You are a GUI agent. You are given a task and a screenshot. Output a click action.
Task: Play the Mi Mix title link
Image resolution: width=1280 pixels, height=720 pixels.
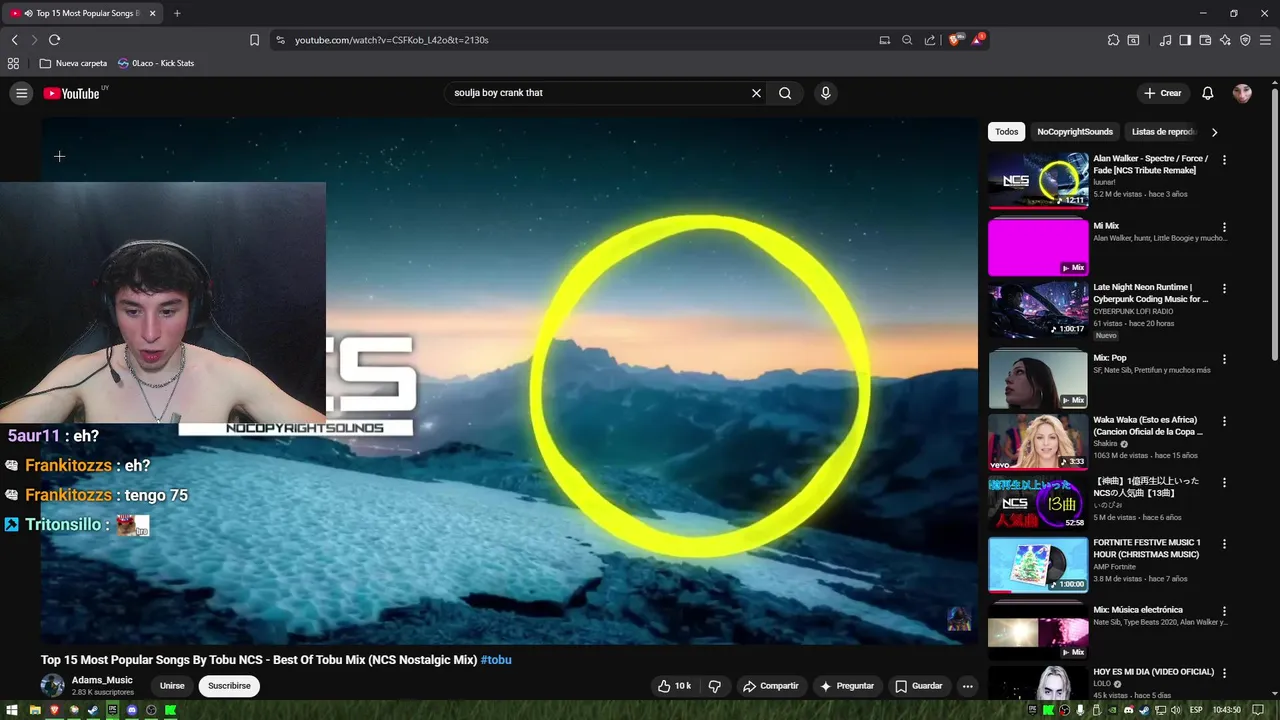coord(1106,226)
